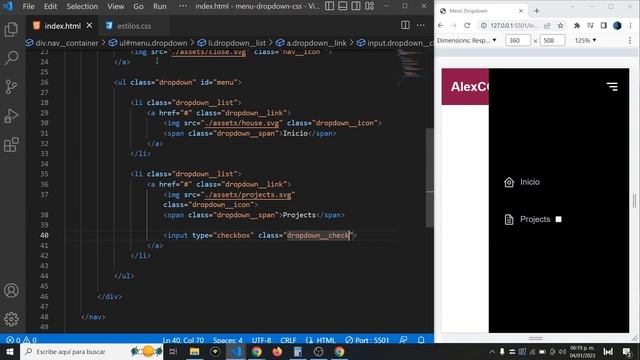This screenshot has width=640, height=360.
Task: Reload the page in Chrome
Action: 467,25
